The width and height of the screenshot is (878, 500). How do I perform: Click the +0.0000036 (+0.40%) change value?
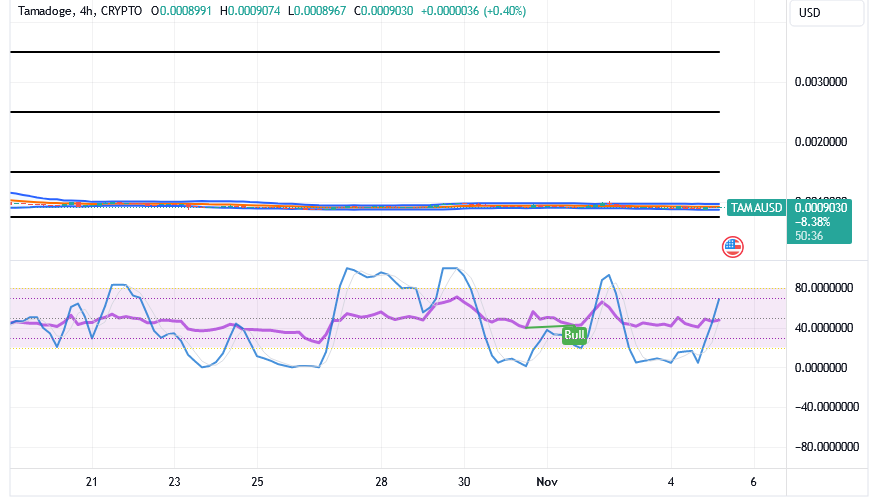click(x=473, y=11)
